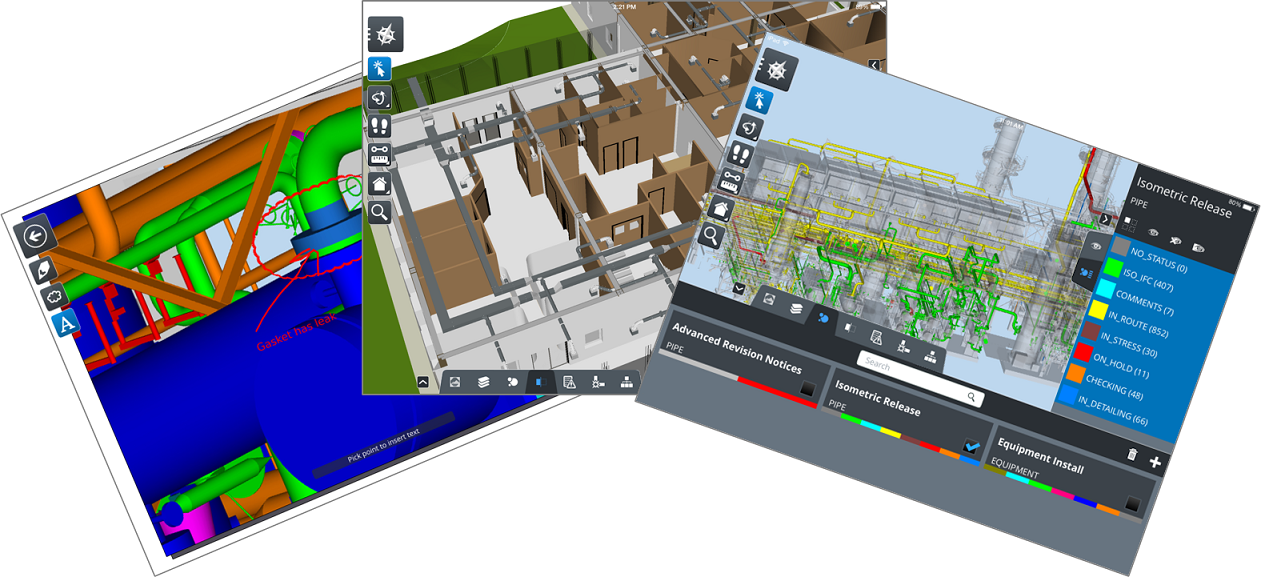1261x577 pixels.
Task: Go to home view in the right tablet
Action: click(x=721, y=209)
